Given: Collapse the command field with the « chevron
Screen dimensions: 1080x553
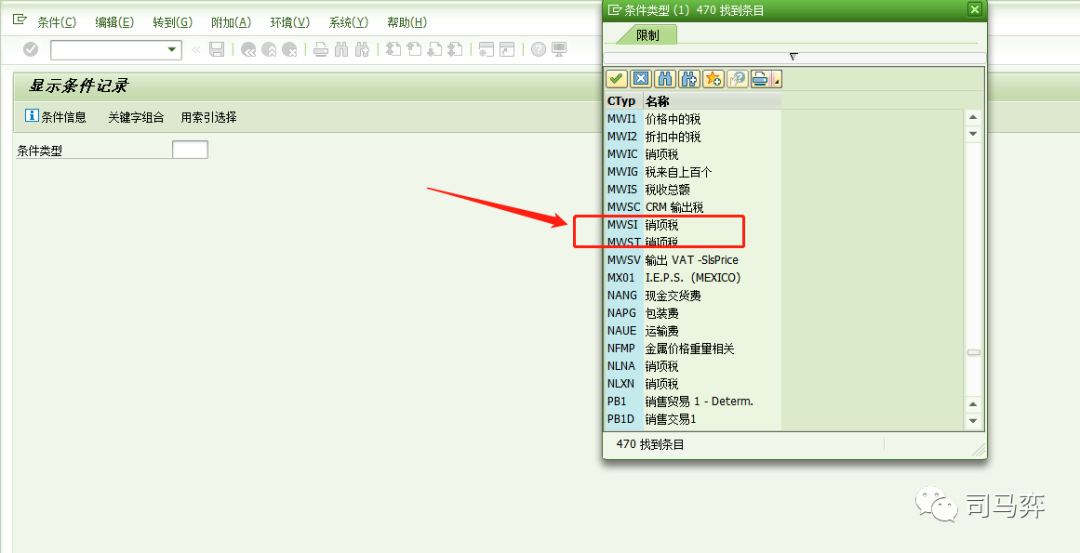Looking at the screenshot, I should (x=196, y=50).
